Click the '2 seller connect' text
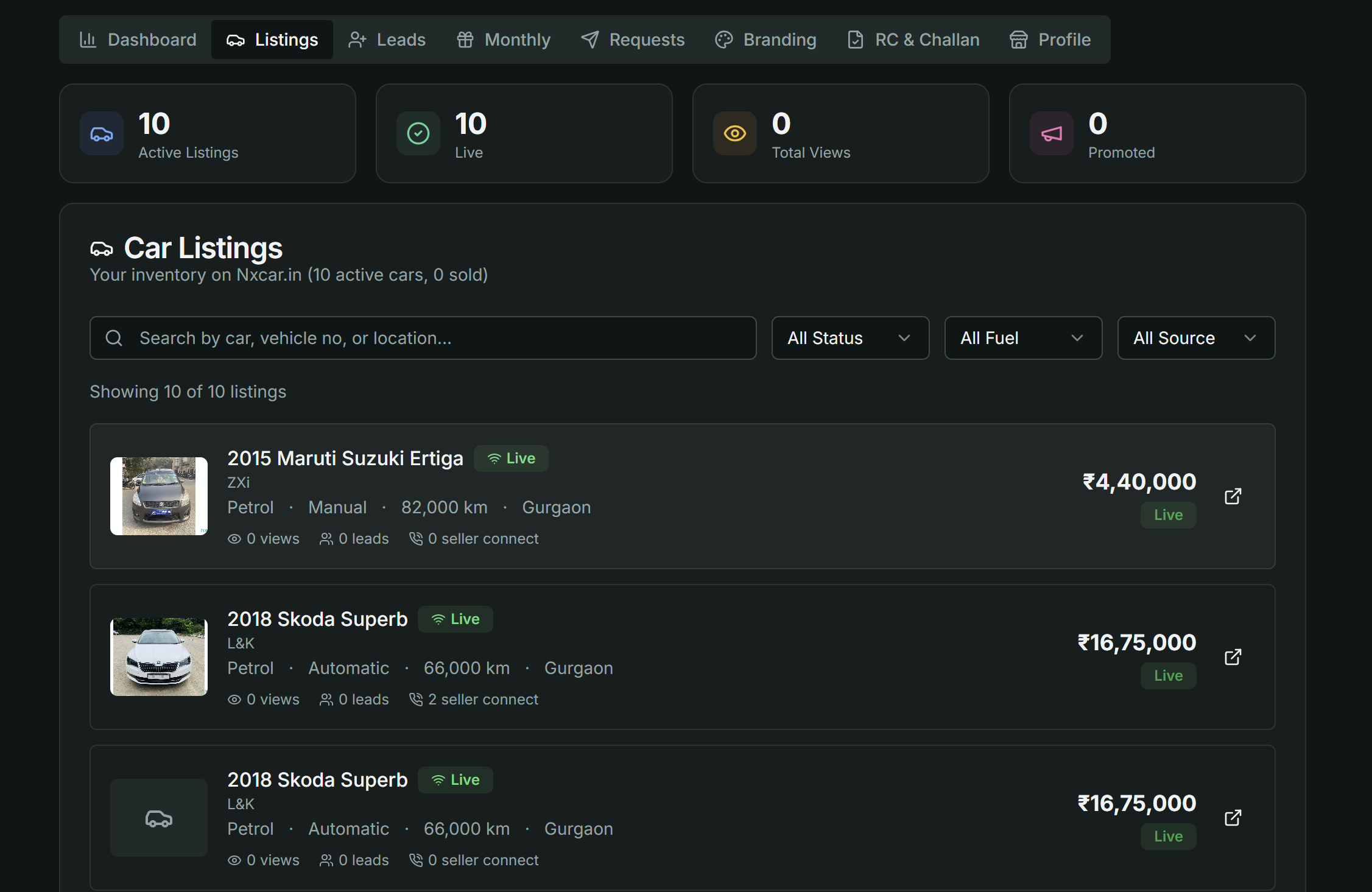 [484, 700]
